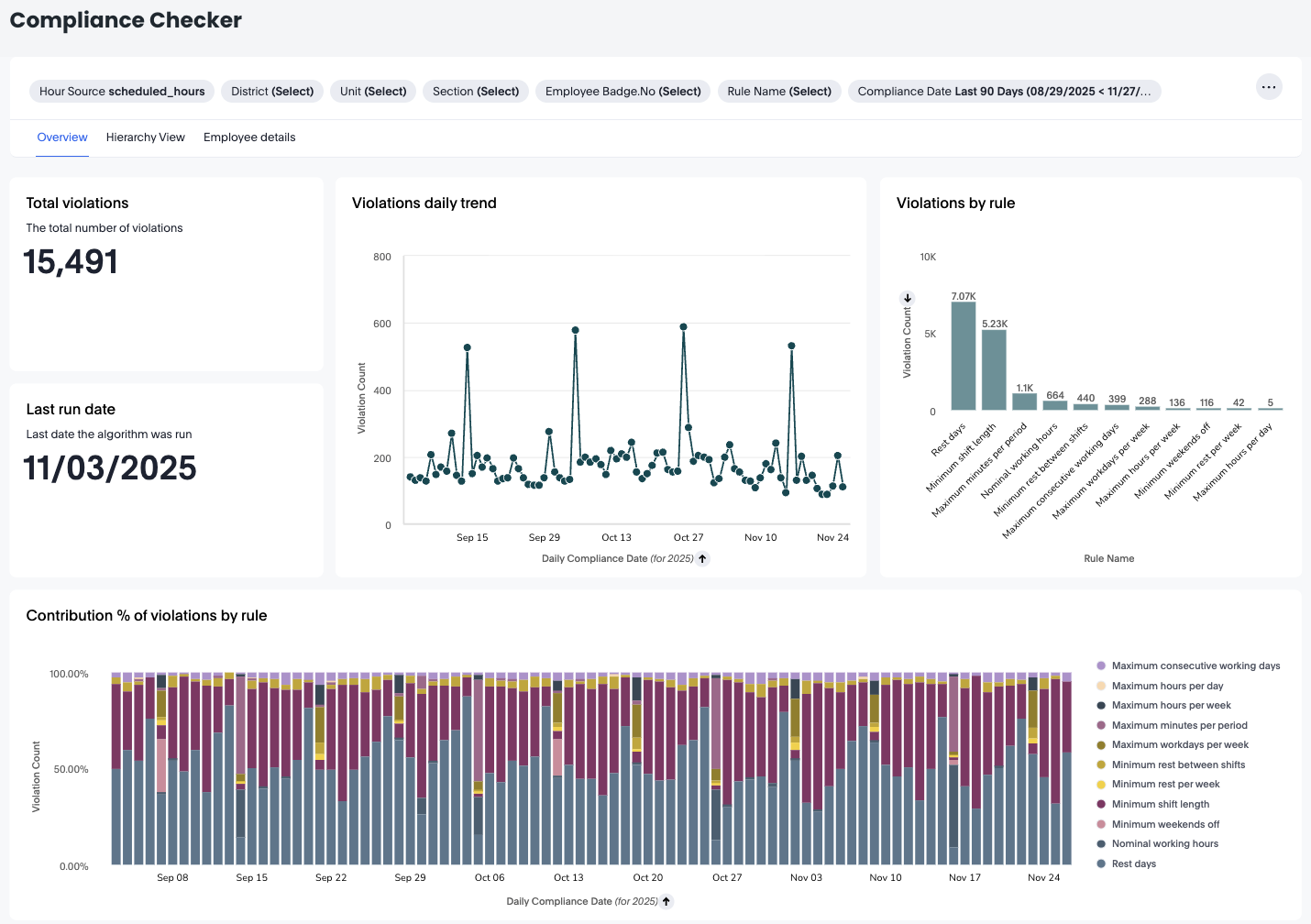
Task: Open the Compliance Date Last 90 Days filter
Action: coord(1005,92)
